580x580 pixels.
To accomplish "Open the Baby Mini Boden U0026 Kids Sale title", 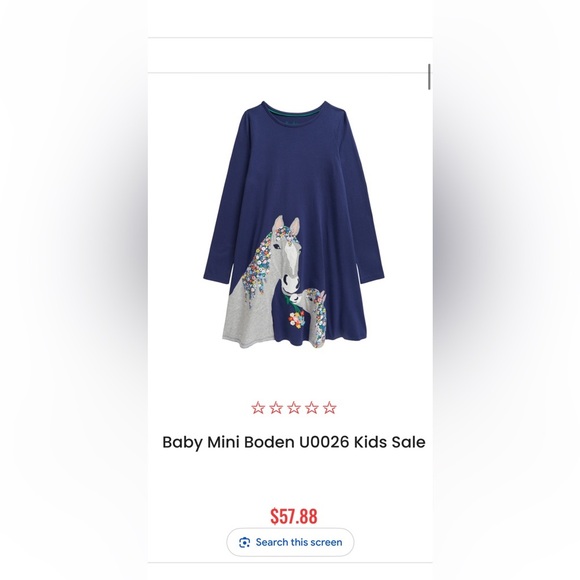I will click(294, 442).
